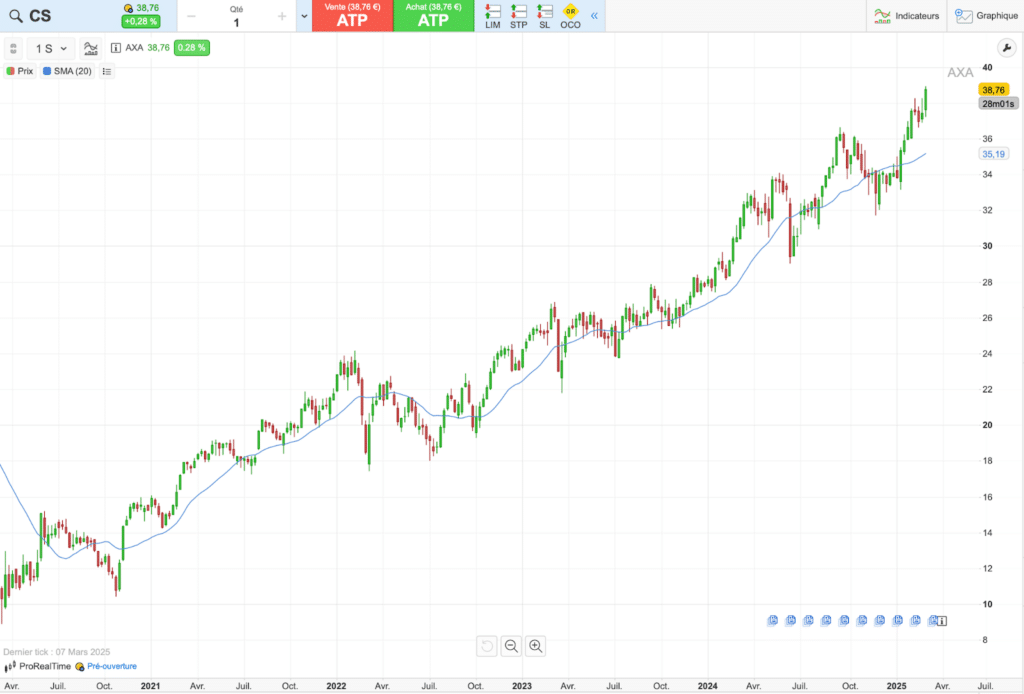Screen dimensions: 1024x694
Task: Click the blue SMA (20) color swatch
Action: tap(47, 71)
